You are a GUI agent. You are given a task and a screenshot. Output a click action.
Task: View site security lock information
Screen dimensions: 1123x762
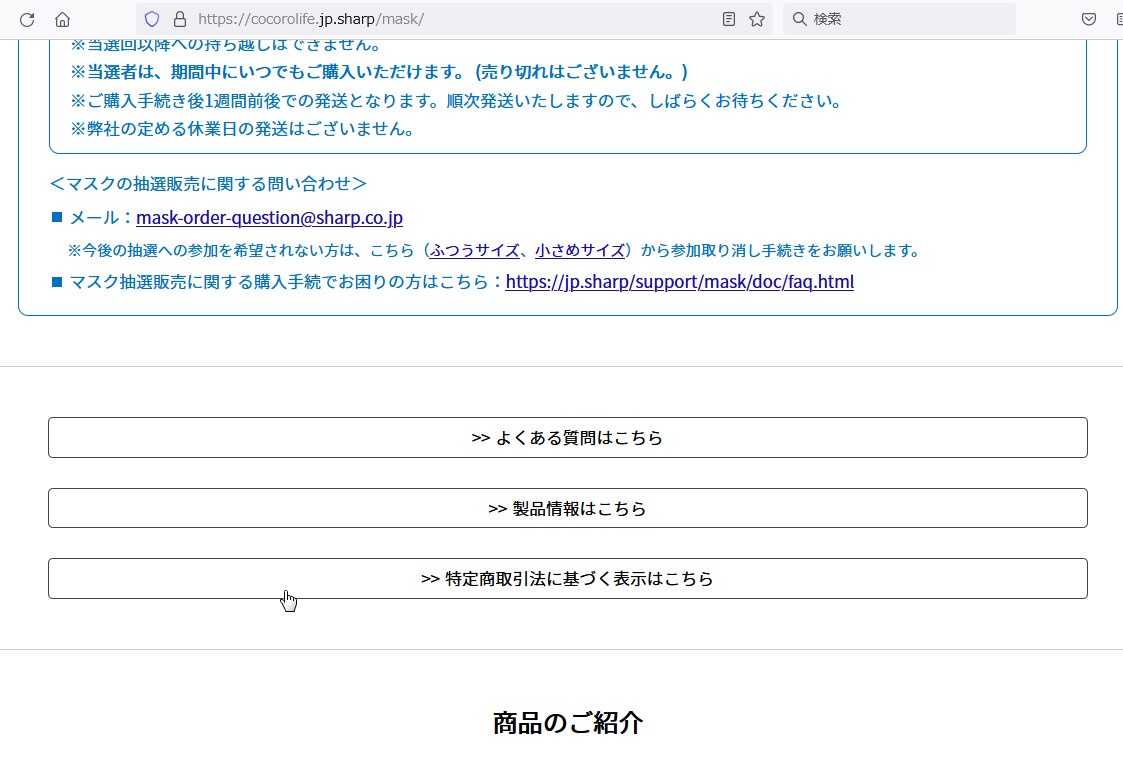point(180,19)
